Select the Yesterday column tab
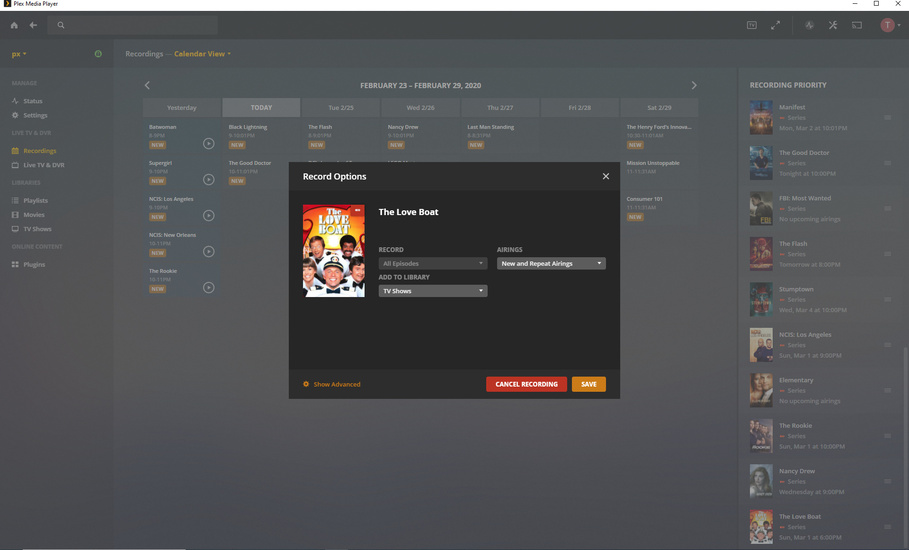The width and height of the screenshot is (909, 550). point(181,108)
